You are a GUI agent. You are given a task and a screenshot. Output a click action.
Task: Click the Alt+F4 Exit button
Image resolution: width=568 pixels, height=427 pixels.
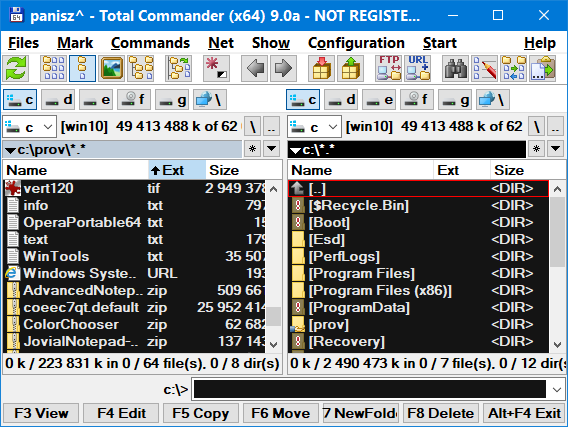click(x=524, y=413)
